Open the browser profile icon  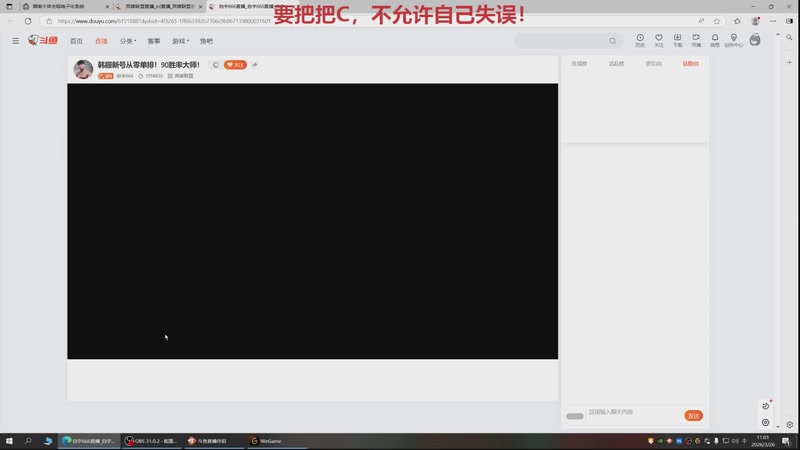[756, 21]
